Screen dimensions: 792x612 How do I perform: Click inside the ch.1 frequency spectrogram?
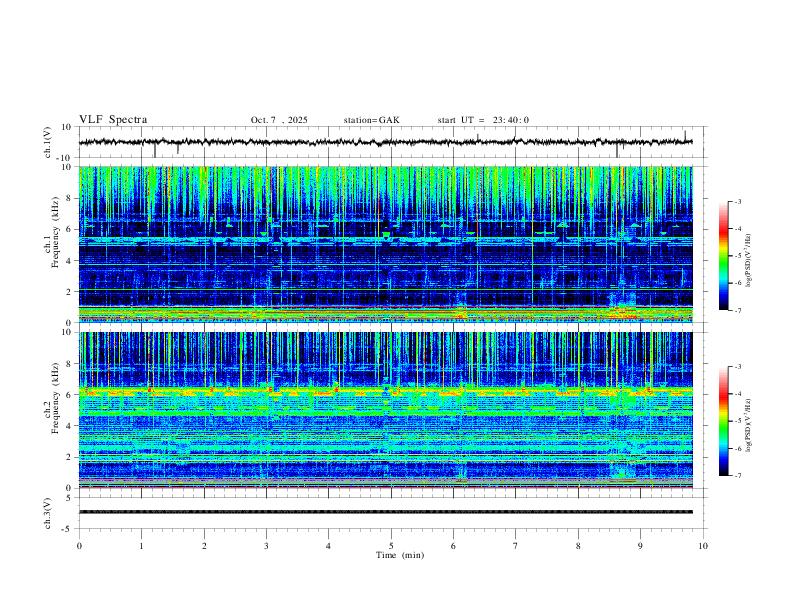coord(385,244)
